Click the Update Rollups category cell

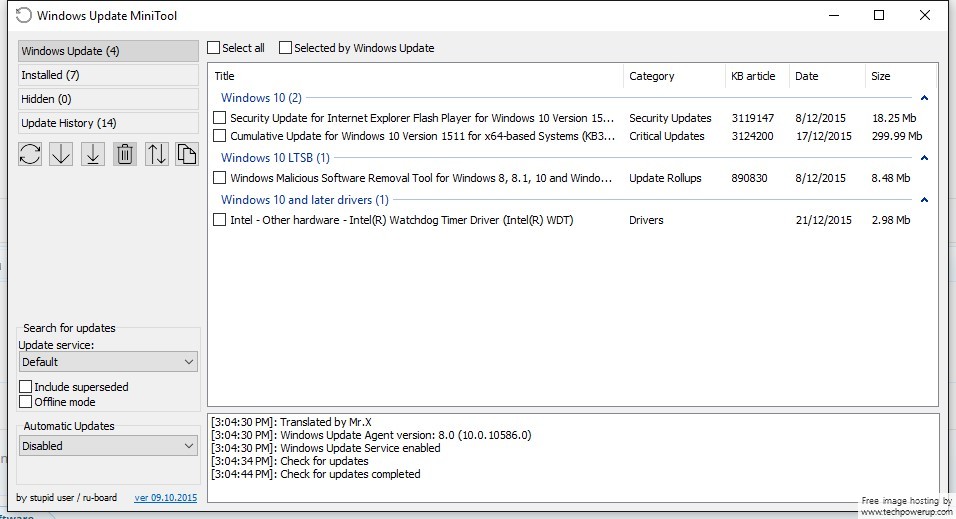point(665,178)
